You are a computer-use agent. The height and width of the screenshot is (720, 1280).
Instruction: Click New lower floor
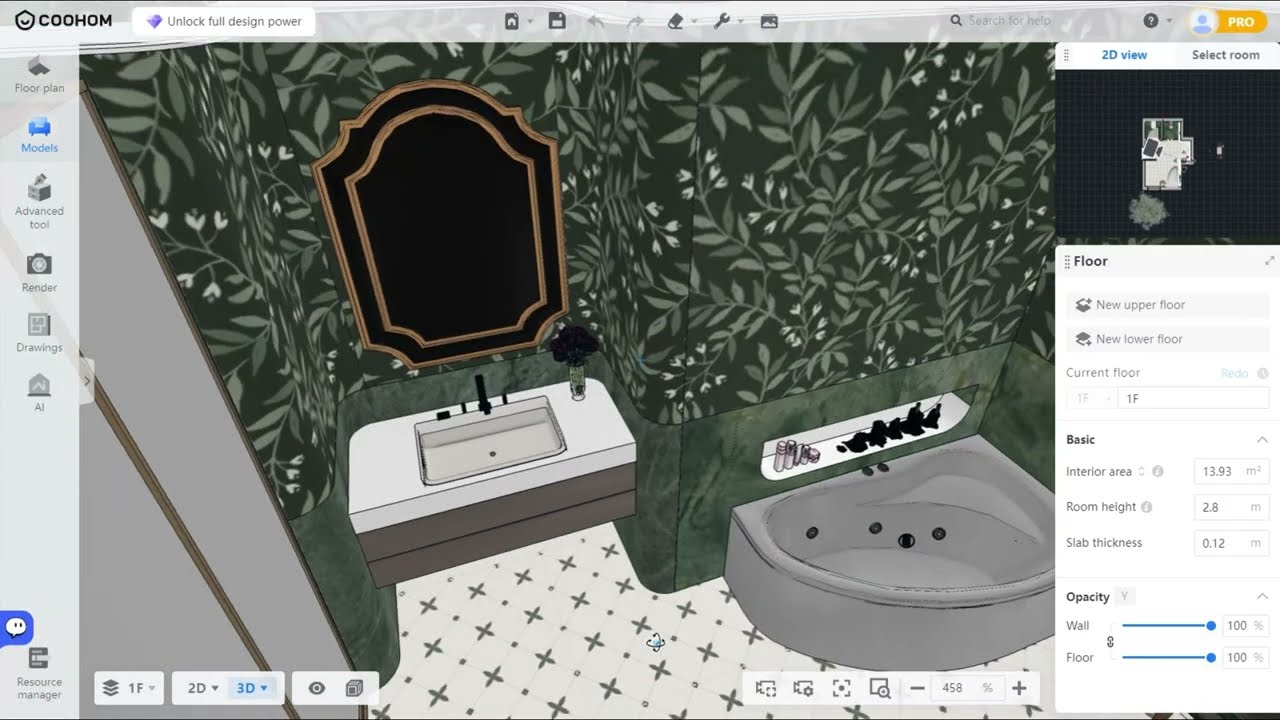point(1167,339)
